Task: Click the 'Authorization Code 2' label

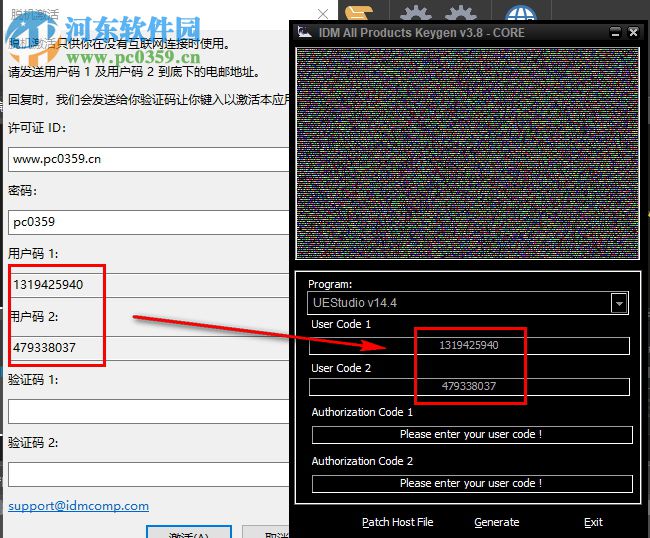Action: [362, 461]
